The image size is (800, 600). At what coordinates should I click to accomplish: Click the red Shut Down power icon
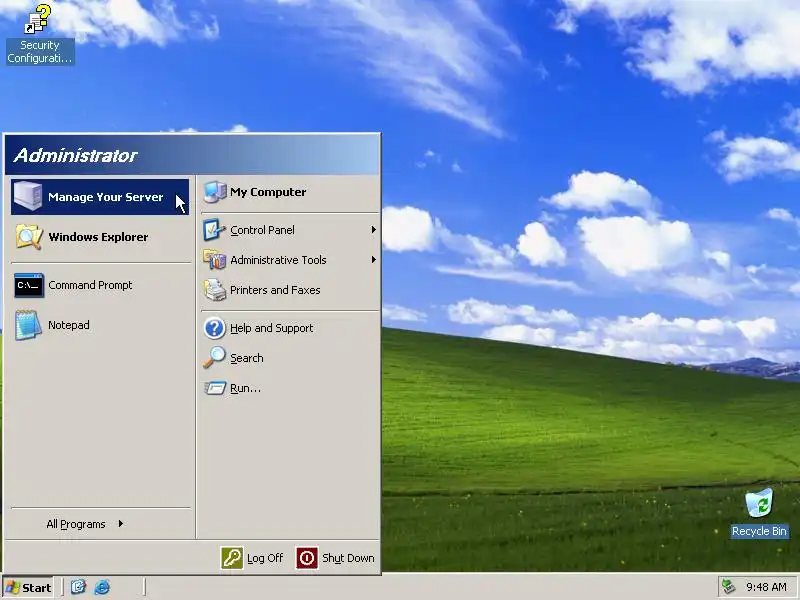tap(307, 558)
